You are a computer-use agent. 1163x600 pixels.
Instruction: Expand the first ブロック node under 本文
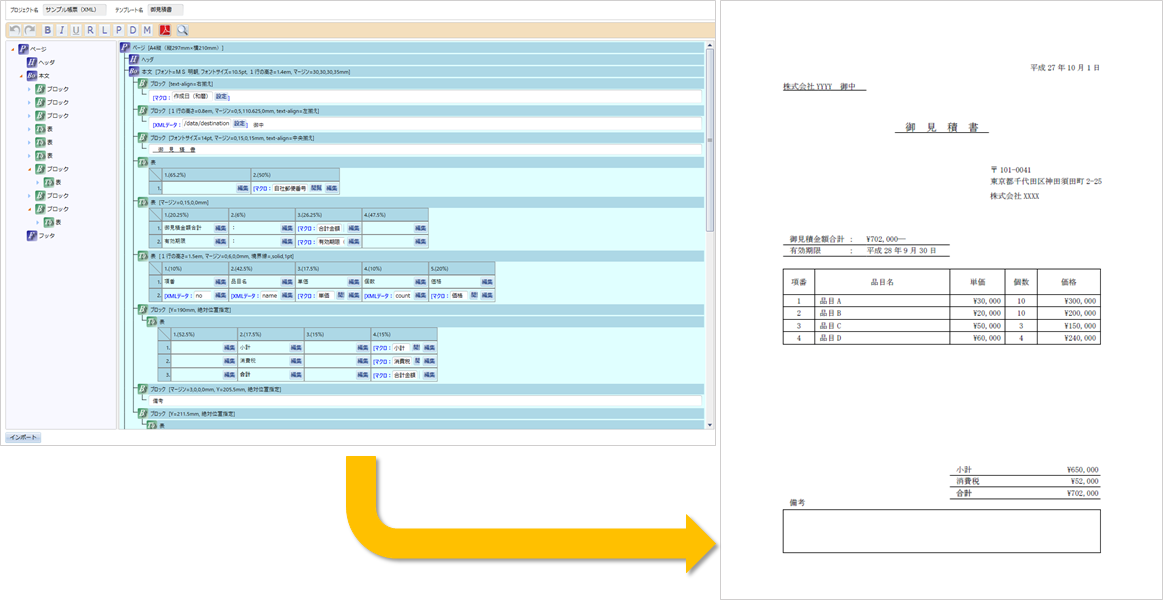pos(29,89)
